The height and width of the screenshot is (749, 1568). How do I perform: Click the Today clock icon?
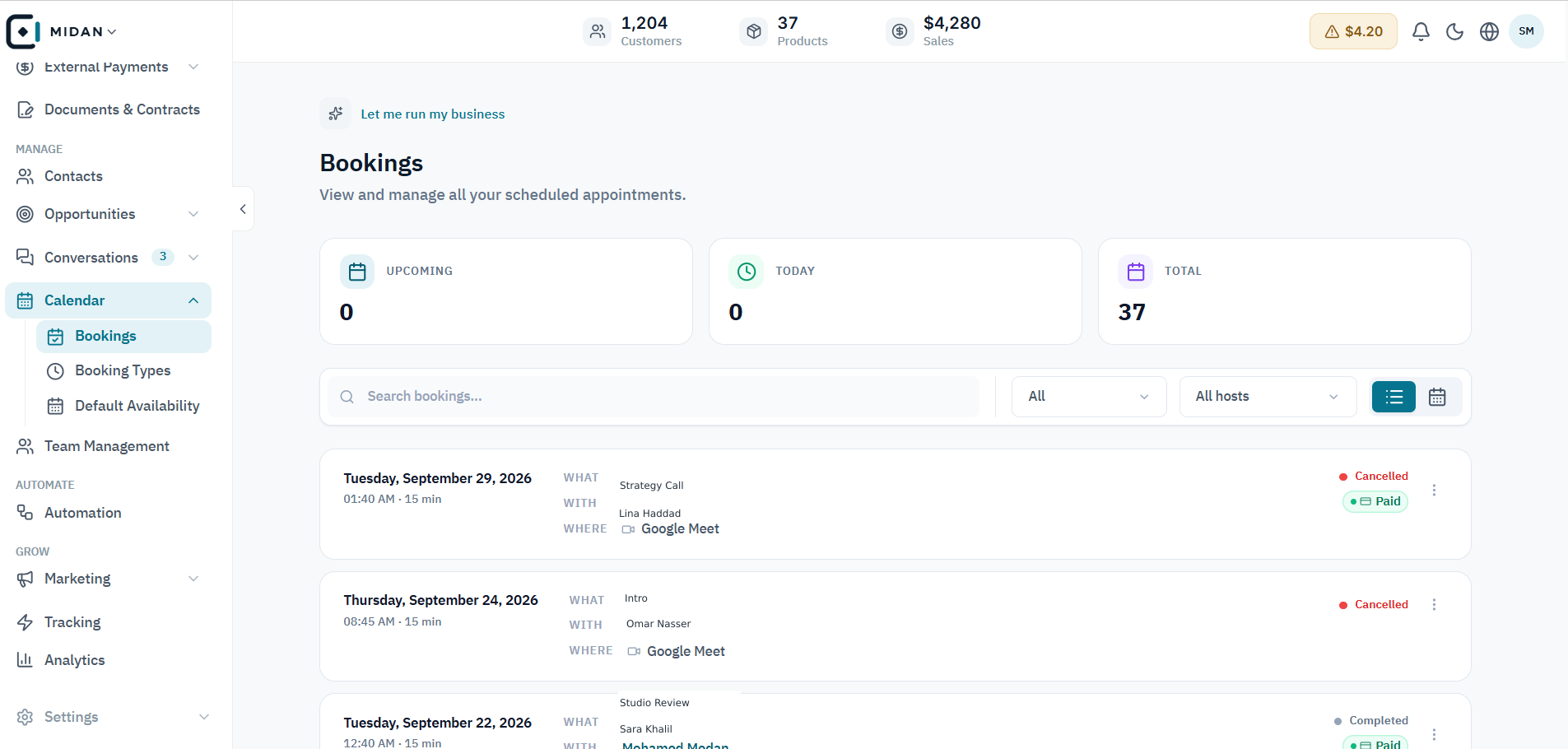click(x=747, y=272)
